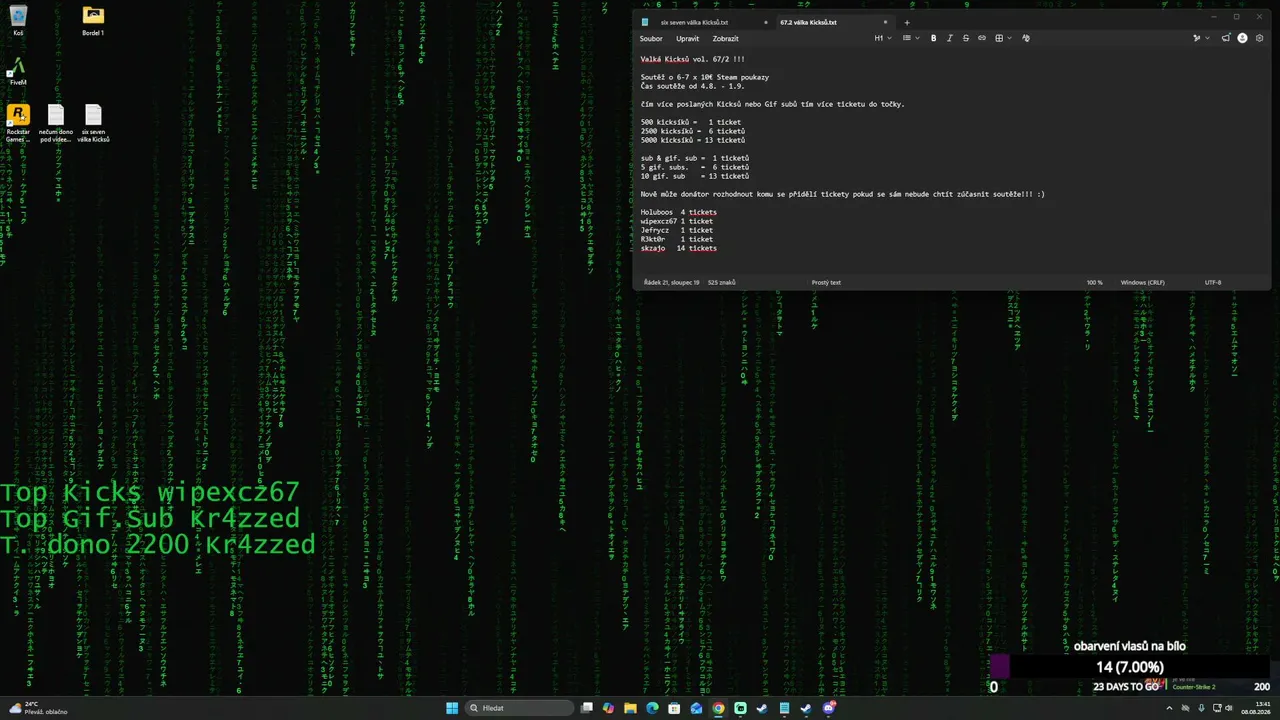Click the line 10 gif. sub = 13 ticketů
The height and width of the screenshot is (720, 1280).
(694, 176)
